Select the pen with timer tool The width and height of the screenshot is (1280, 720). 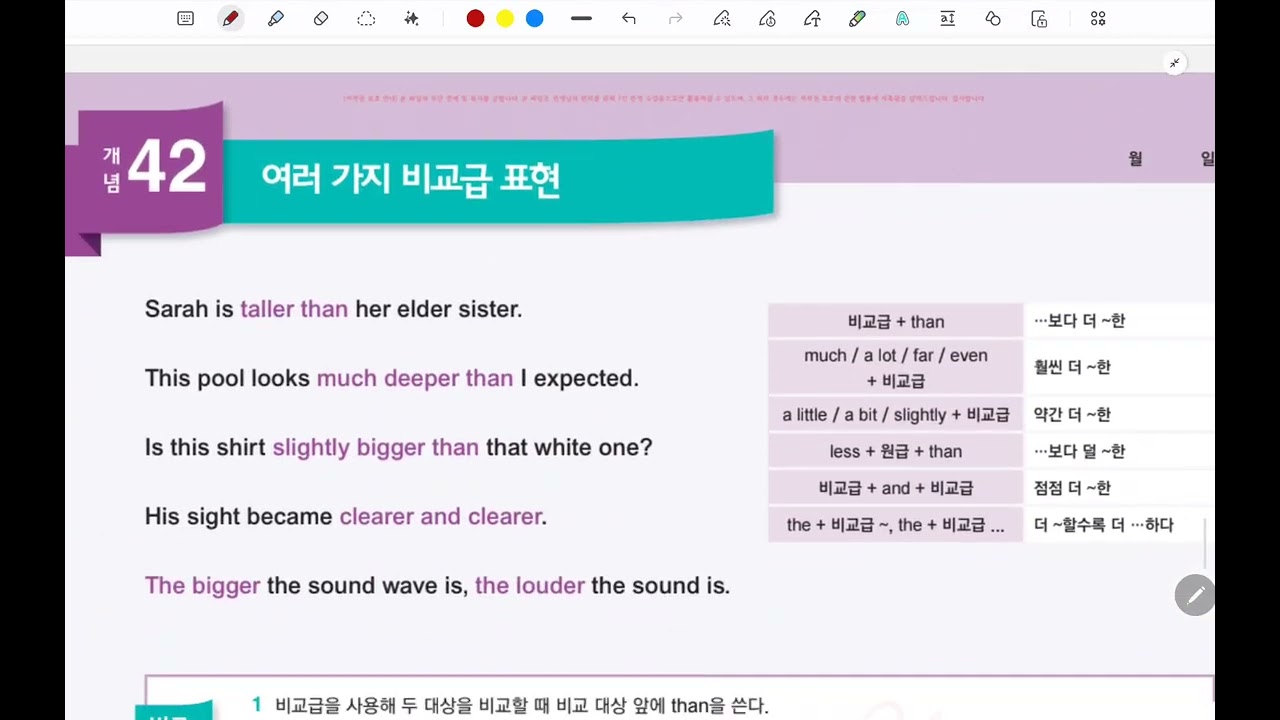[767, 18]
